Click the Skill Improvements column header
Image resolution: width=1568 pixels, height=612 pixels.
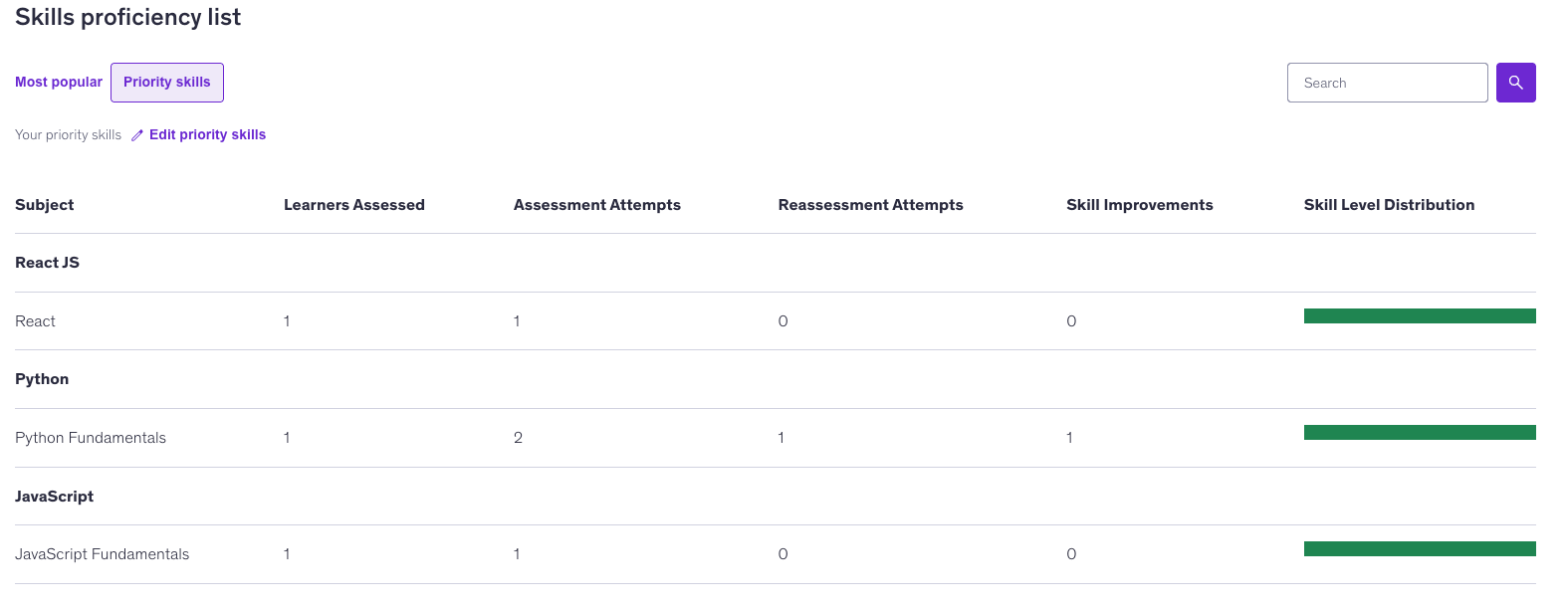(1139, 205)
